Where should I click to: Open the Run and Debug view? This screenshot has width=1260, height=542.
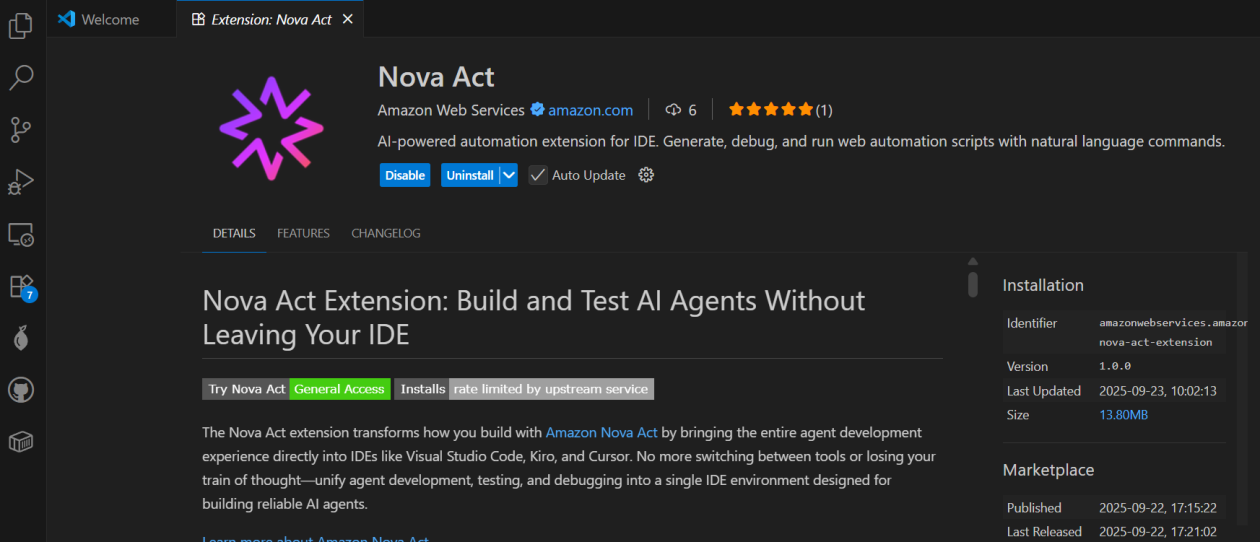(21, 182)
